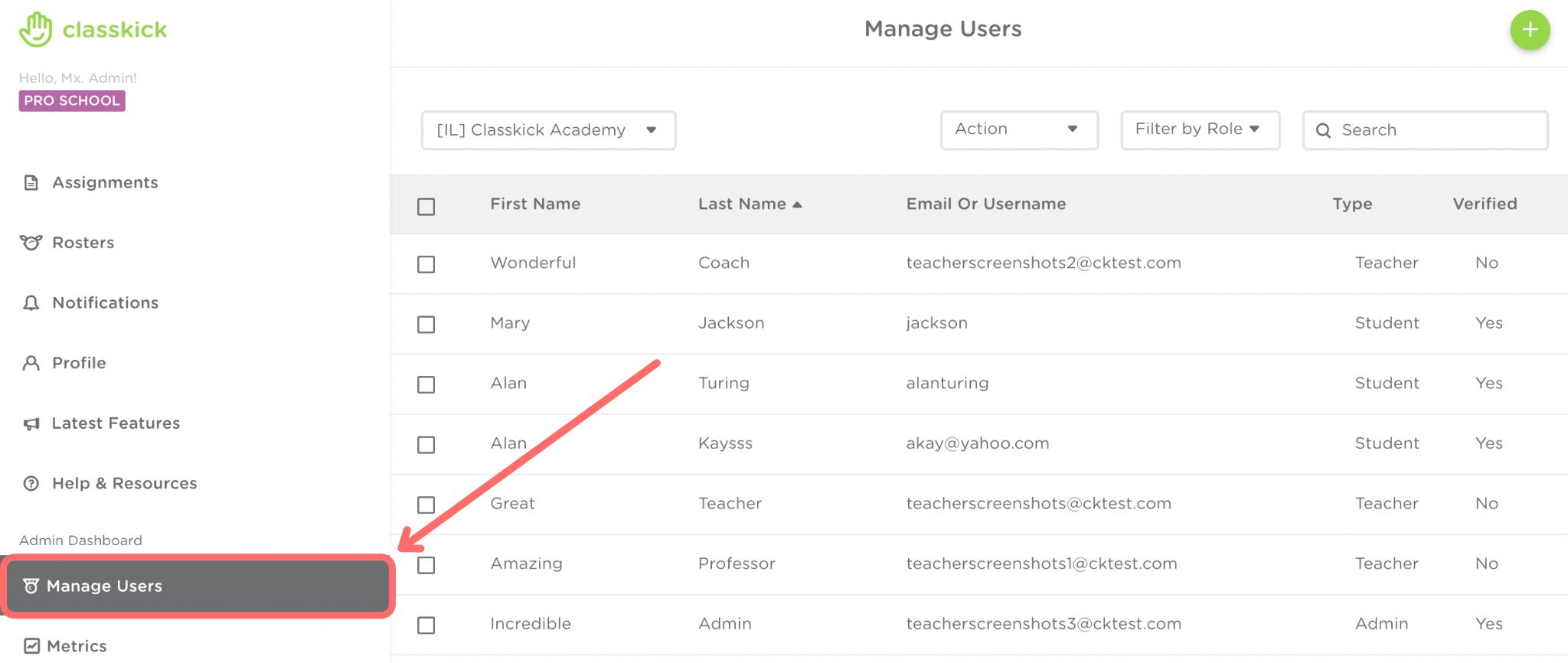Expand the Action dropdown

pos(1018,129)
